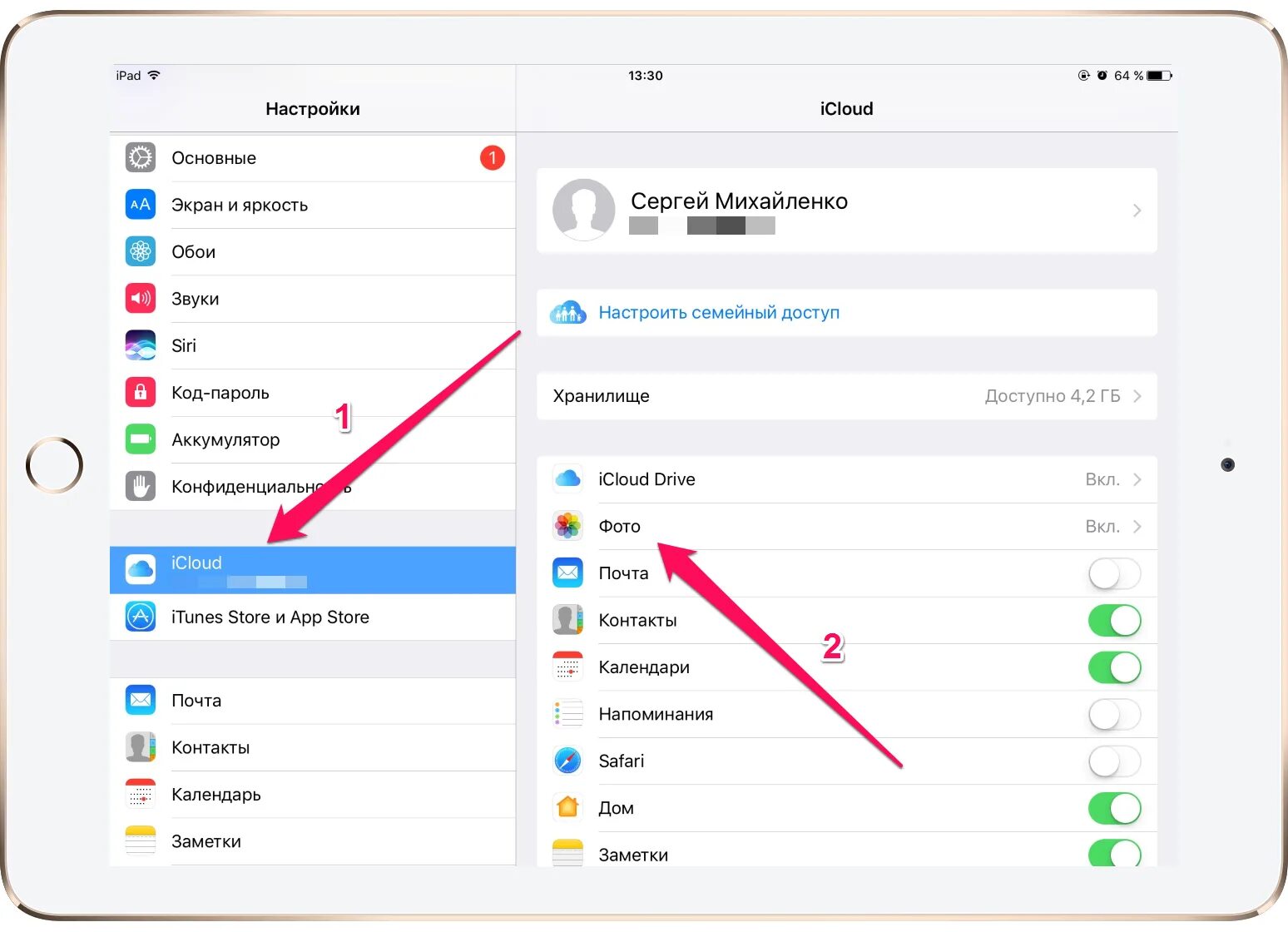Tap the family sharing cloud icon

point(568,313)
